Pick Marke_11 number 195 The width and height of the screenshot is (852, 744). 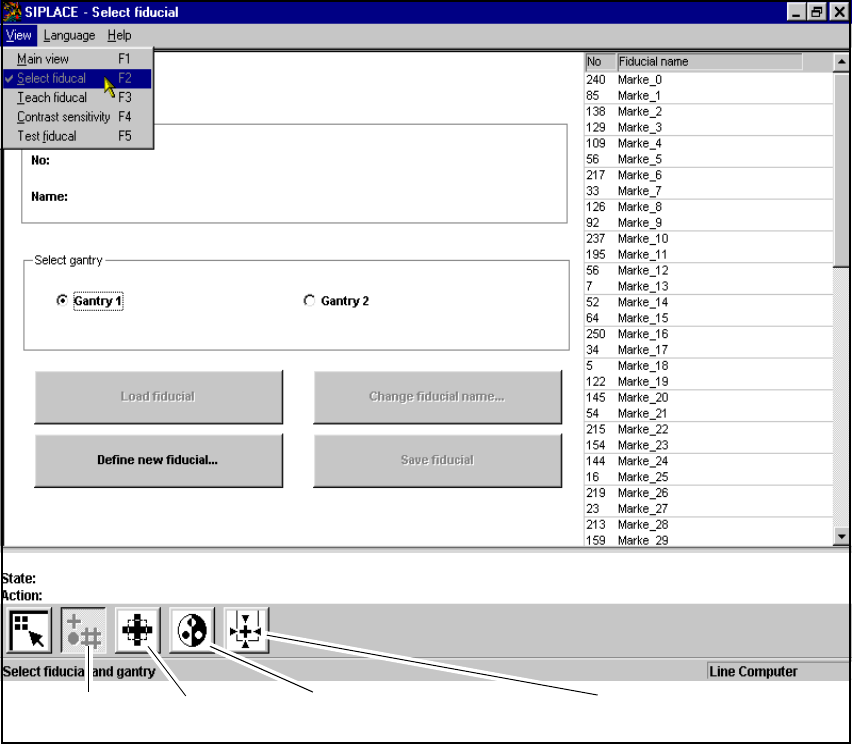pos(709,254)
